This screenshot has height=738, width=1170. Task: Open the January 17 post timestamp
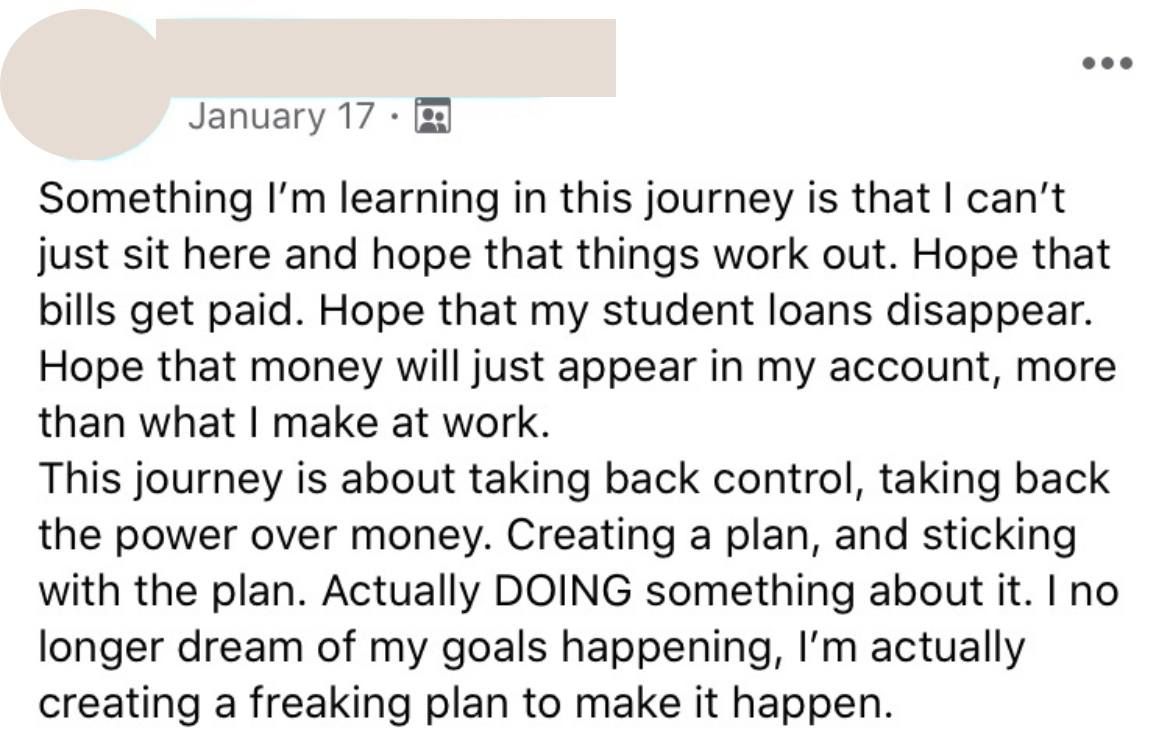click(281, 116)
